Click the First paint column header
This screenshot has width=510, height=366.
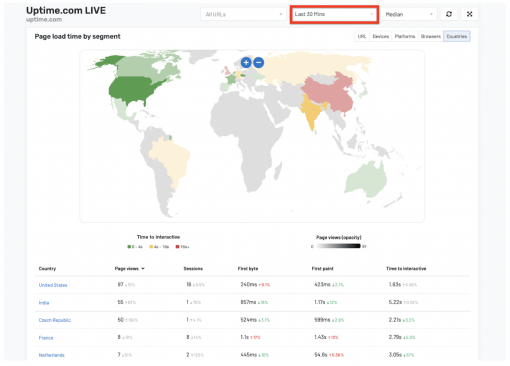(322, 268)
